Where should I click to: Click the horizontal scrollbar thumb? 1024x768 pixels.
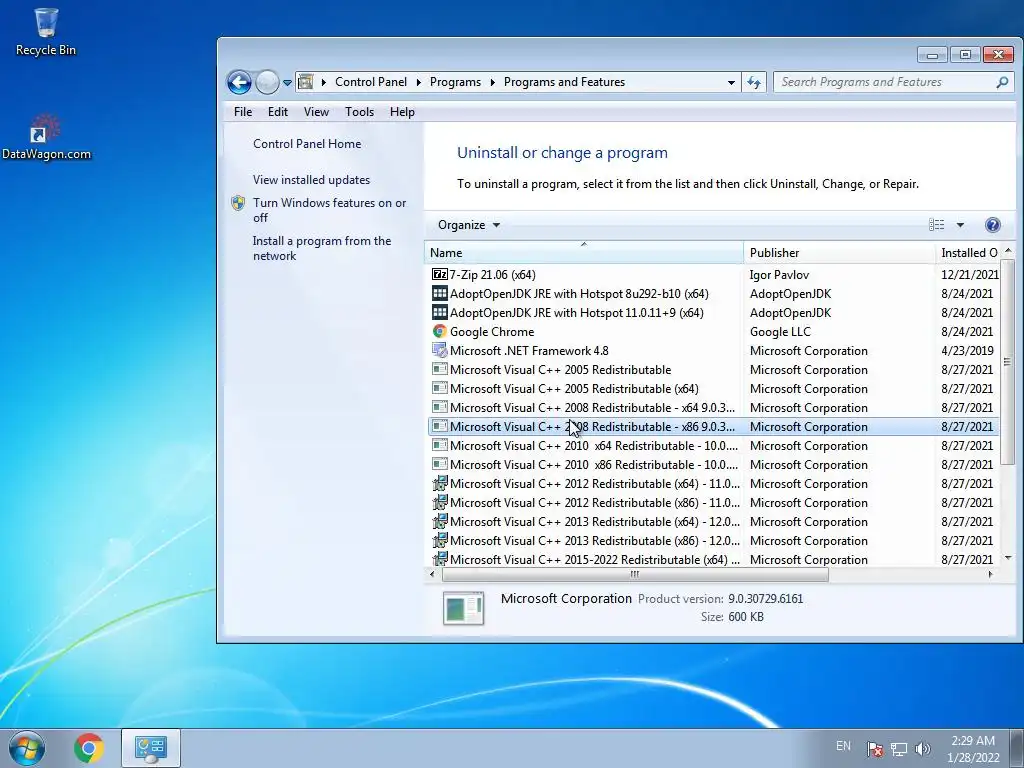635,575
